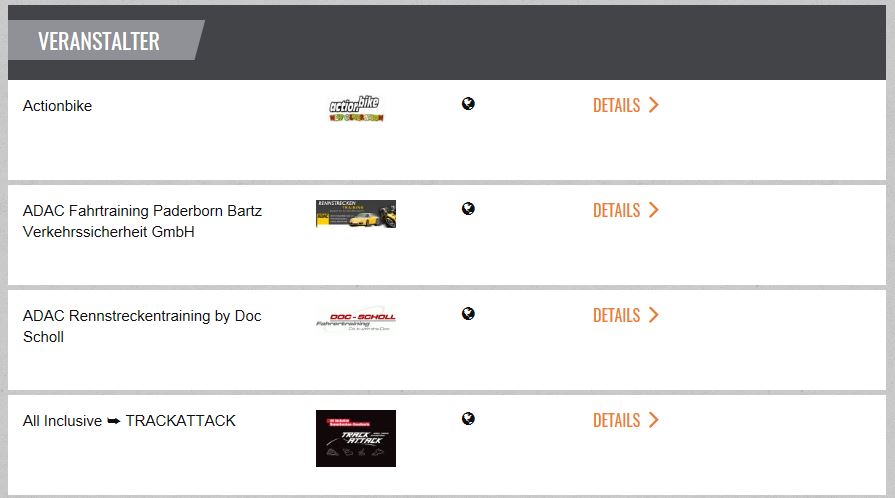Click the Actionbike logo image
Screen dimensions: 895x498
coord(356,108)
